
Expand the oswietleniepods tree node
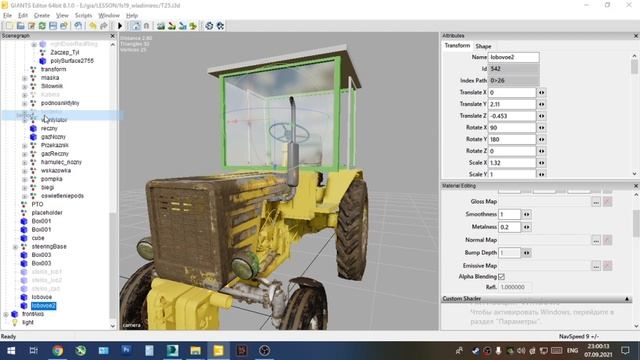(x=24, y=196)
